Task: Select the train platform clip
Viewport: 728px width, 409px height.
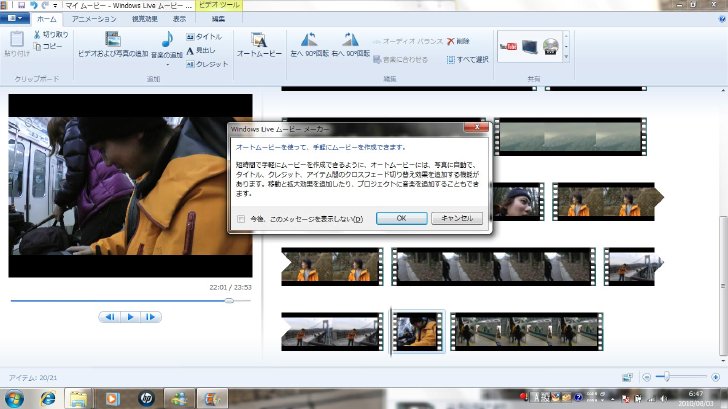Action: (x=526, y=331)
